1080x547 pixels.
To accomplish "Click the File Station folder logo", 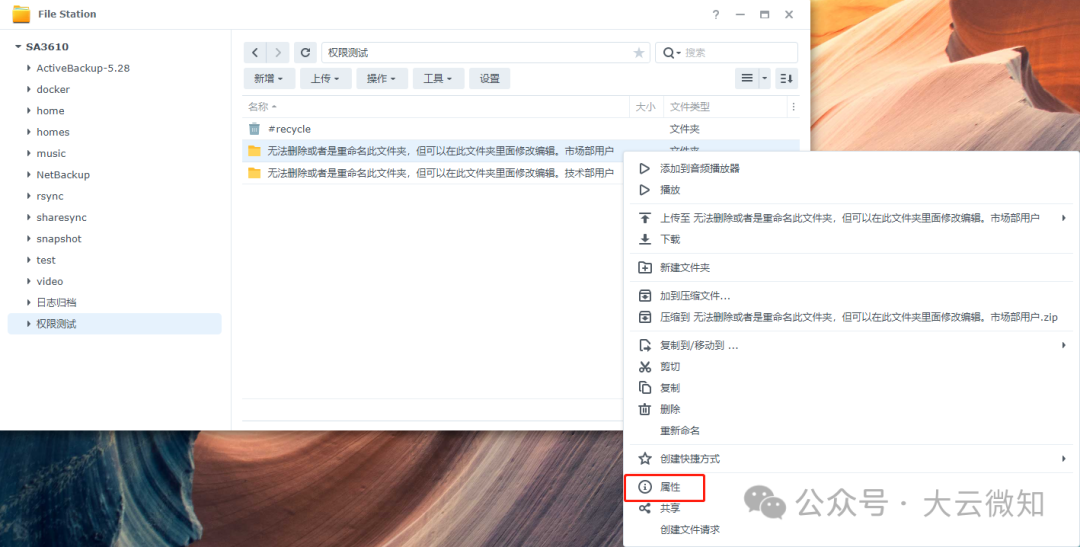I will tap(21, 14).
